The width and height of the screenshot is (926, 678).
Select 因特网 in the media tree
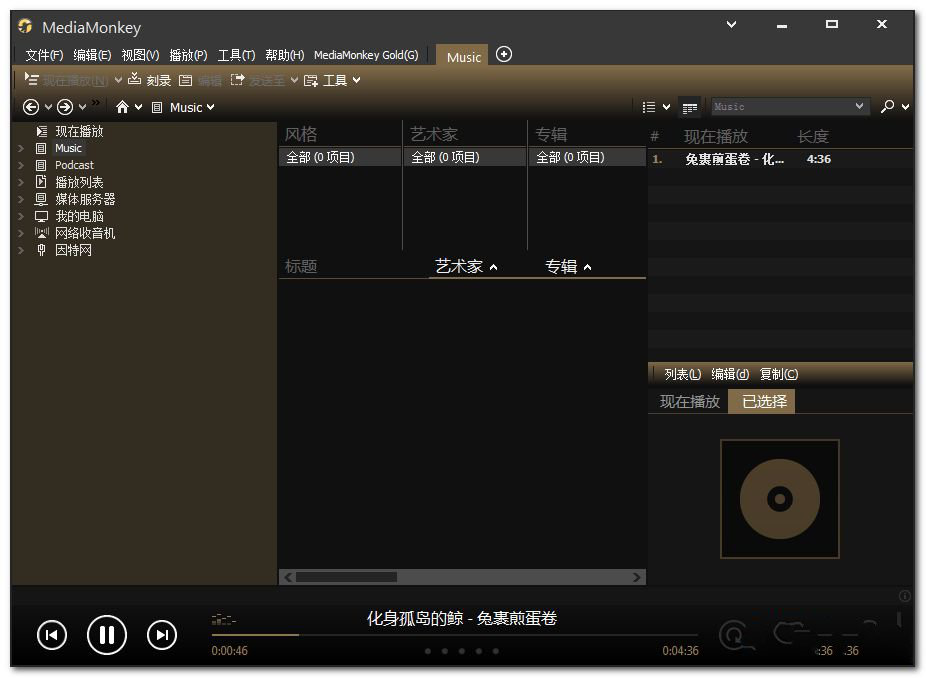(x=73, y=250)
